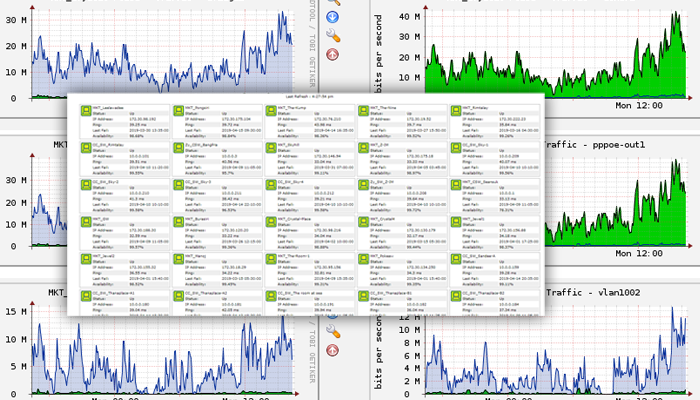
Task: Click the device icon for IP 172.30.175.104
Action: 179,111
